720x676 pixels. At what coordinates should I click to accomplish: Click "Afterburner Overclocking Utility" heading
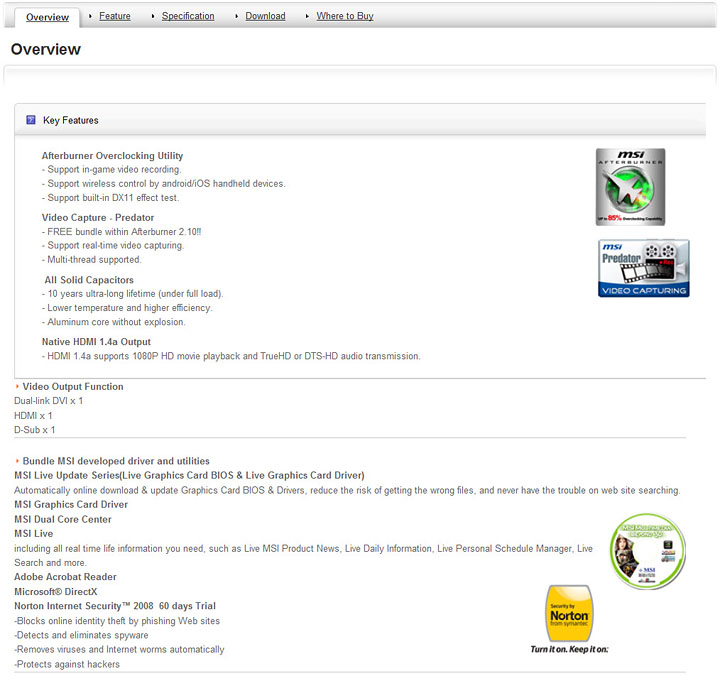point(112,156)
